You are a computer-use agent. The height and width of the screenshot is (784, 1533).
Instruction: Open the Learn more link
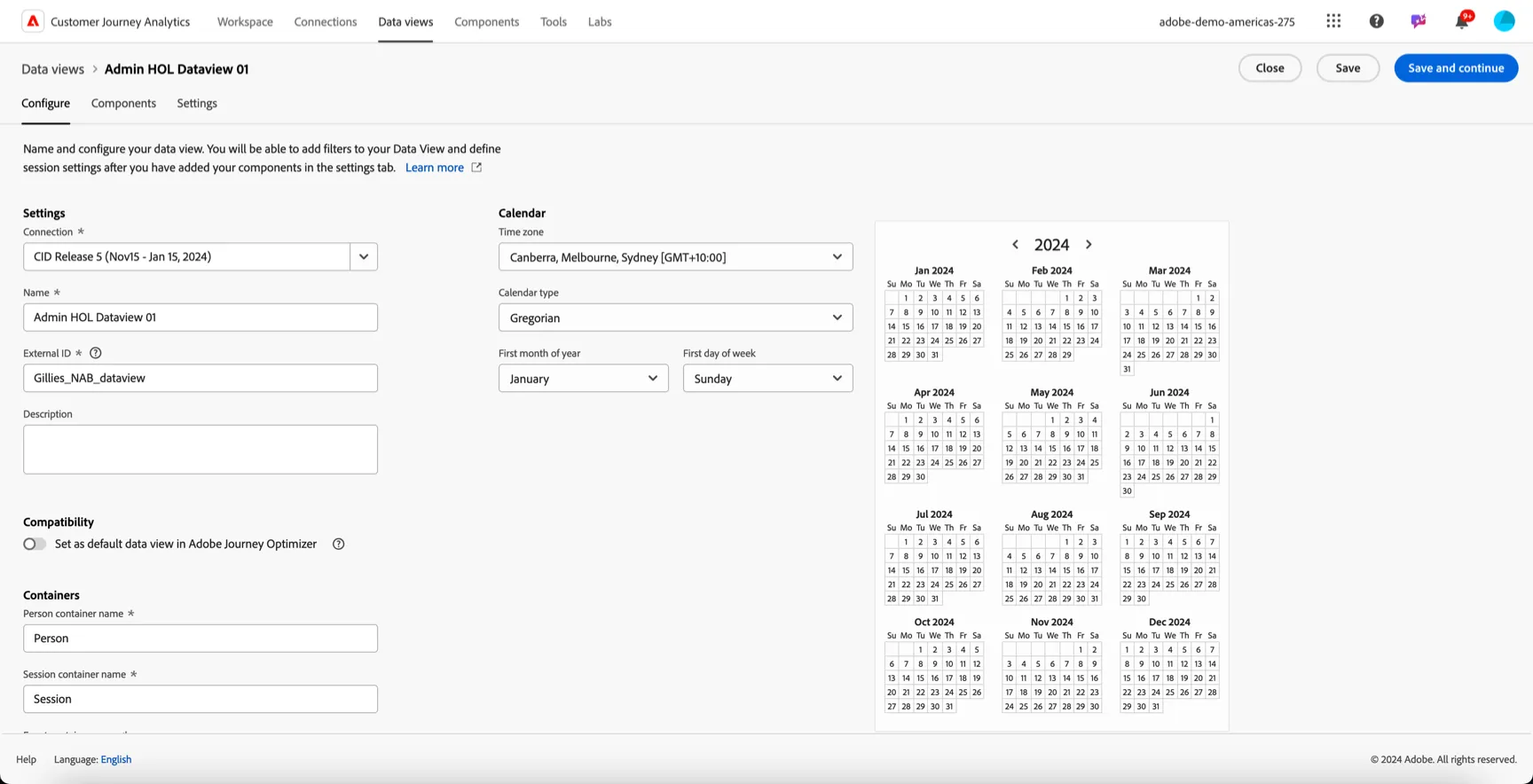click(435, 168)
